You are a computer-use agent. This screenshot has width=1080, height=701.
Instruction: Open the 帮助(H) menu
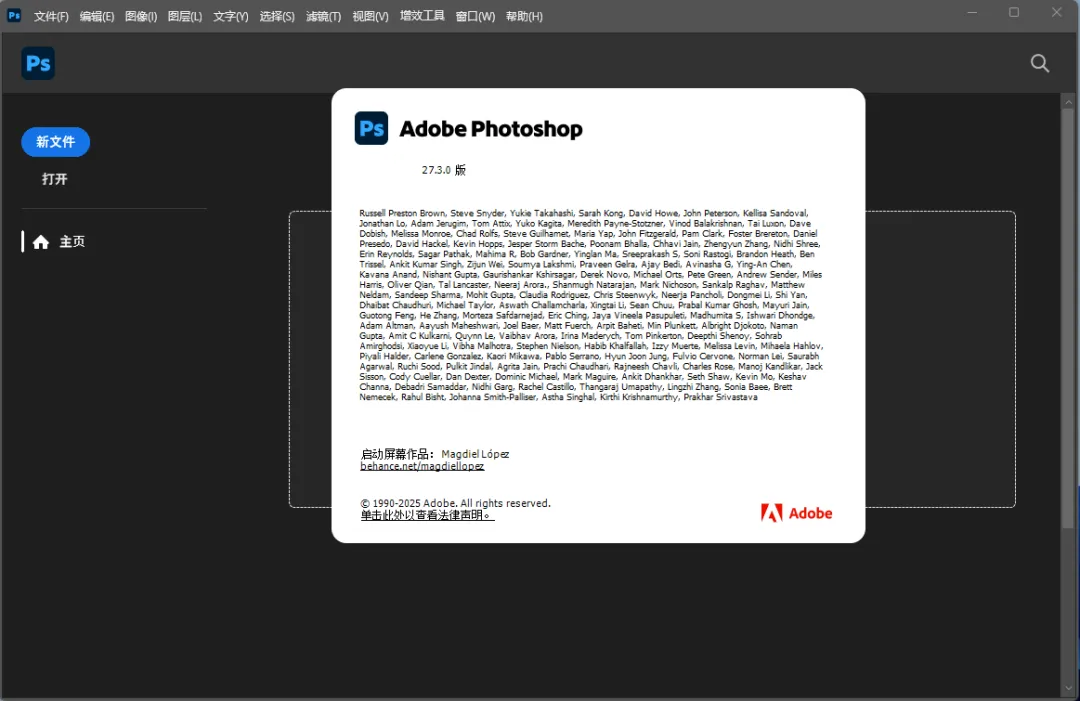(x=524, y=16)
